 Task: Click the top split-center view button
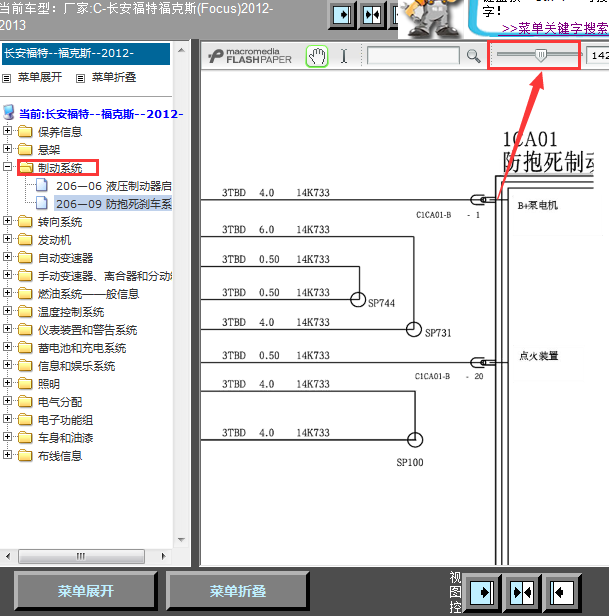[x=372, y=15]
